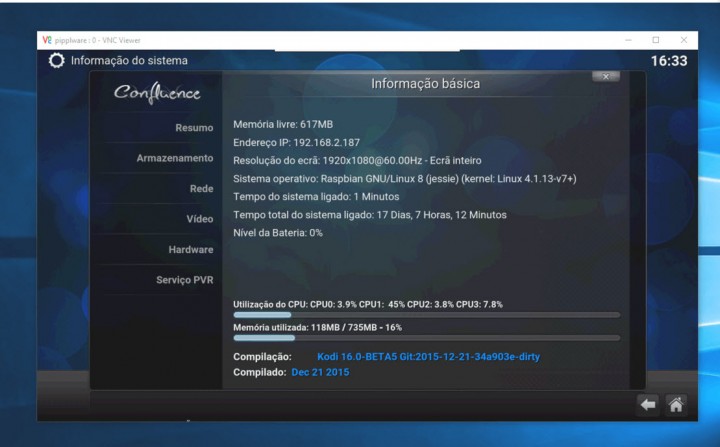Click the Endereço IP address line
The height and width of the screenshot is (447, 720).
click(x=296, y=142)
